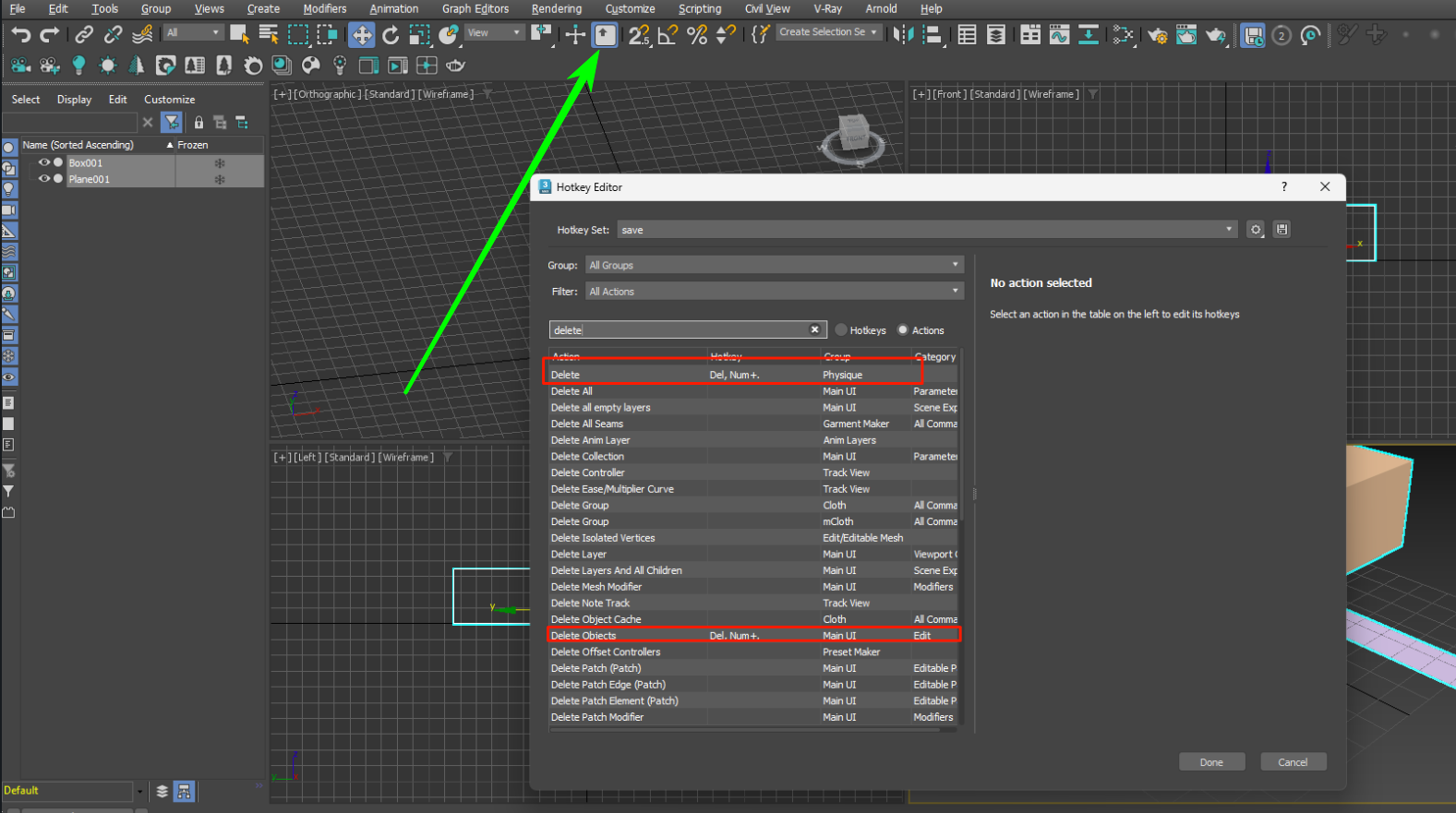Toggle visibility eye of Box001
The image size is (1456, 813).
point(43,162)
